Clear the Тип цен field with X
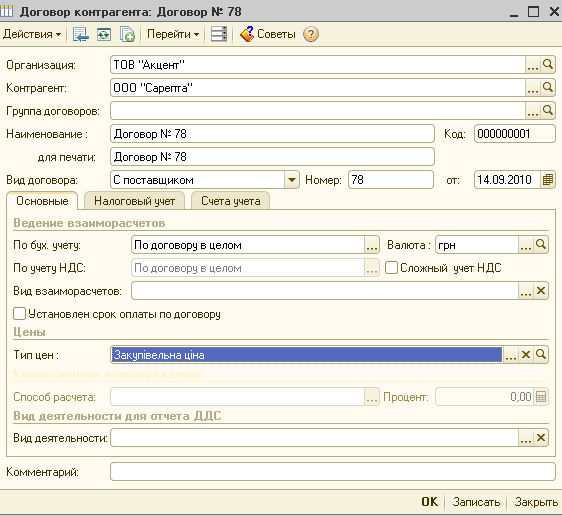This screenshot has height=516, width=562. [x=526, y=355]
